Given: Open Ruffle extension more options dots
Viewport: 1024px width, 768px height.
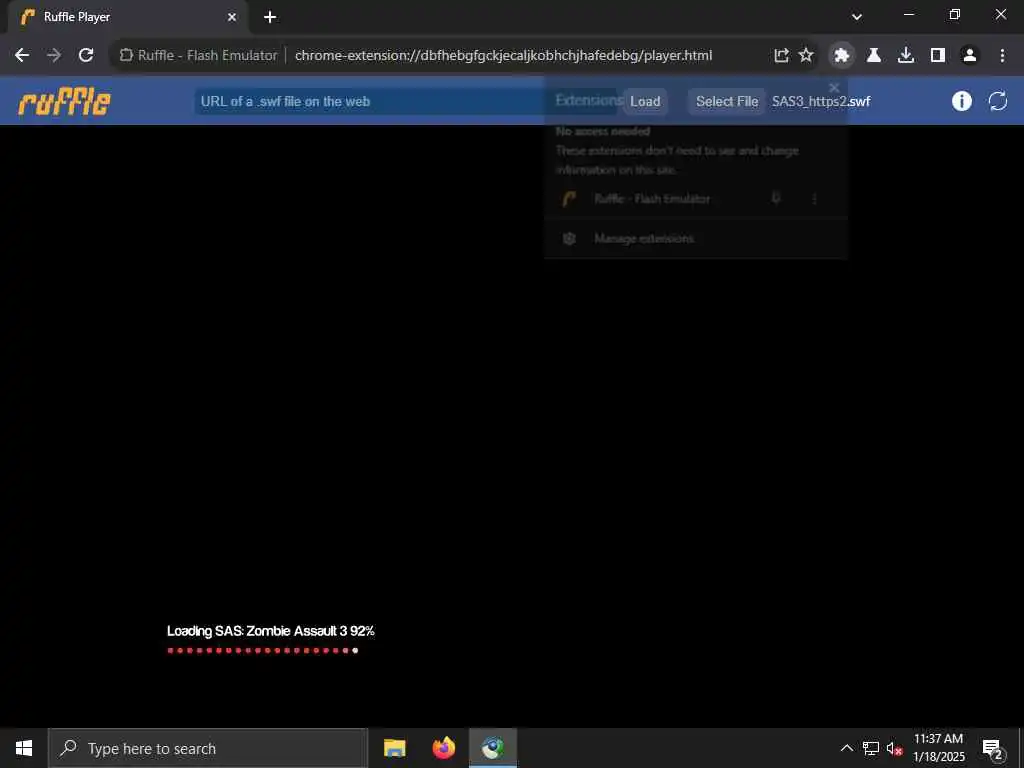Looking at the screenshot, I should tap(814, 199).
